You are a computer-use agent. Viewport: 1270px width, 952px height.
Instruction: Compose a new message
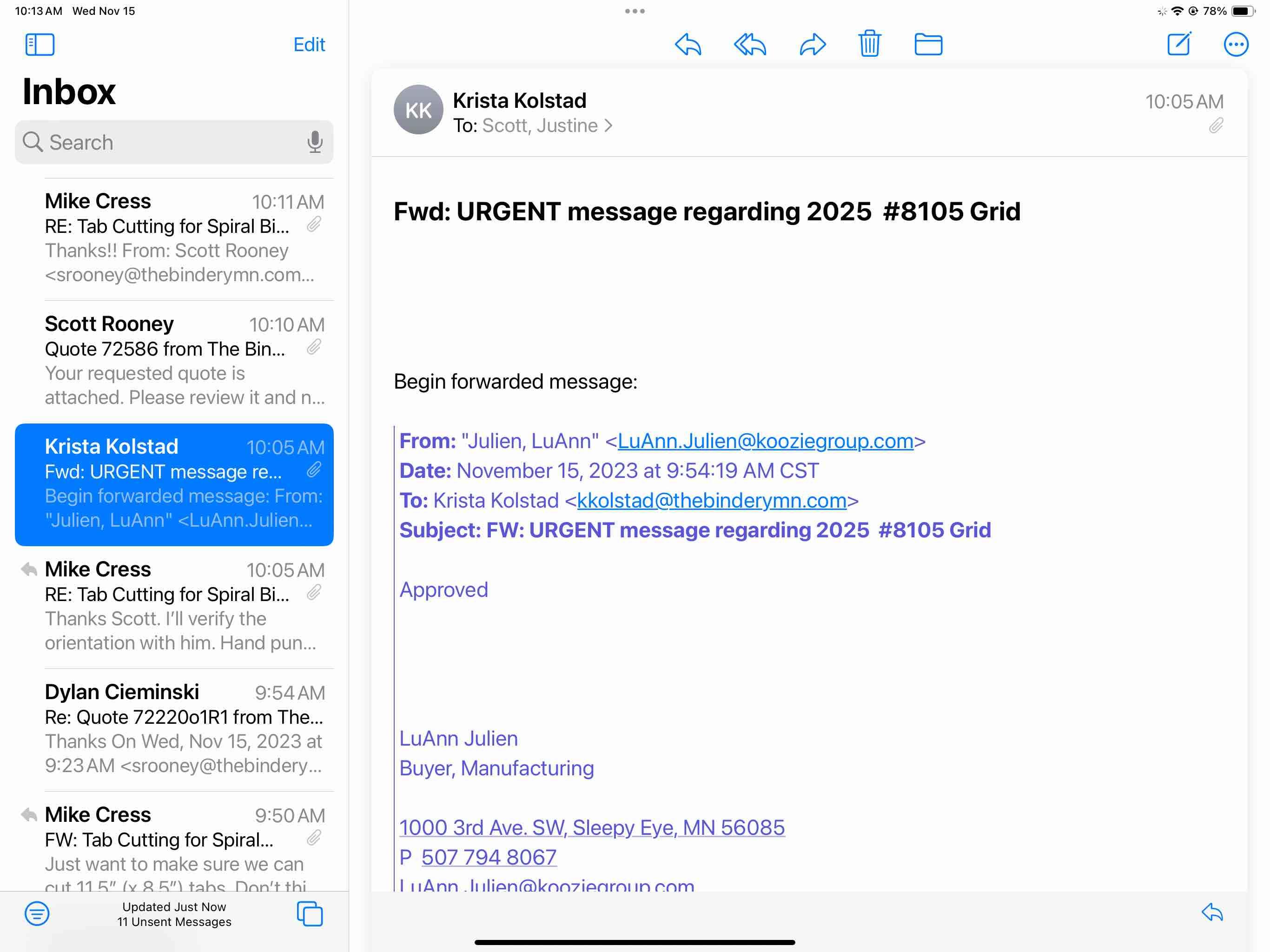click(1179, 44)
